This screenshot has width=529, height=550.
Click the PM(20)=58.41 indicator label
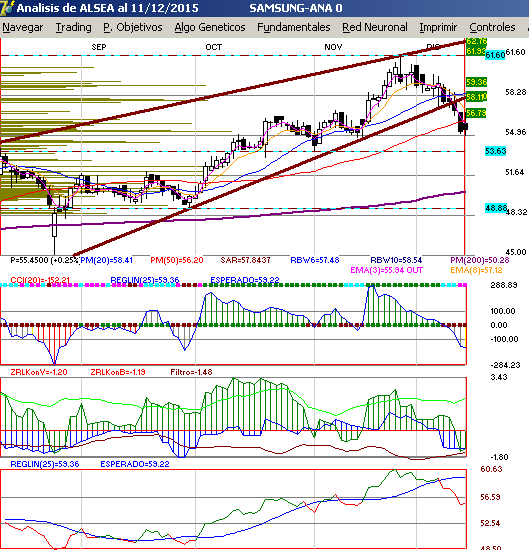pyautogui.click(x=107, y=260)
